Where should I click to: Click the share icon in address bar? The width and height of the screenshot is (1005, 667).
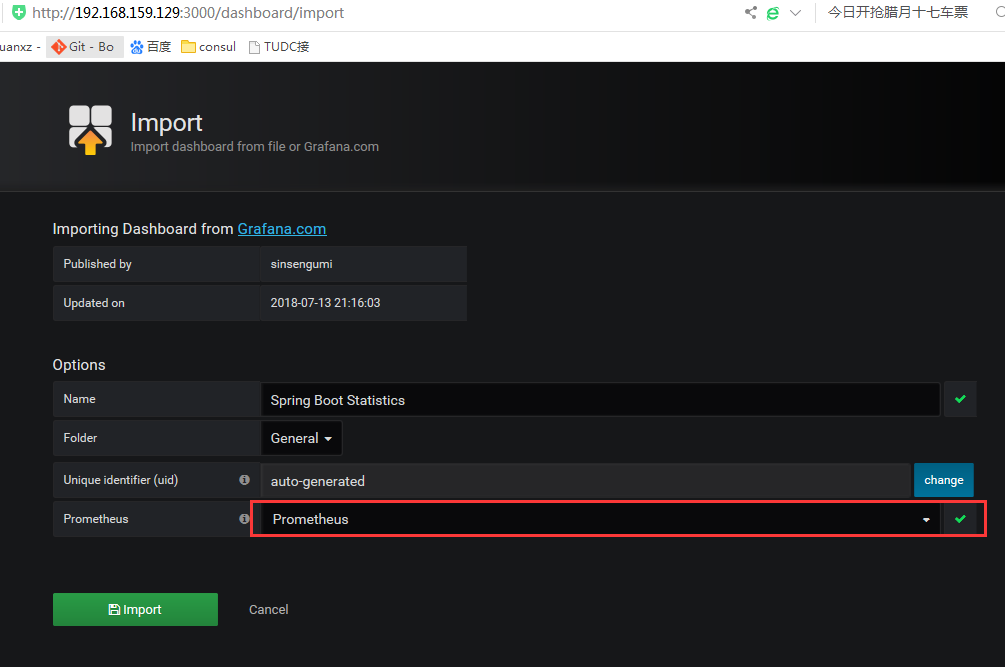[751, 12]
